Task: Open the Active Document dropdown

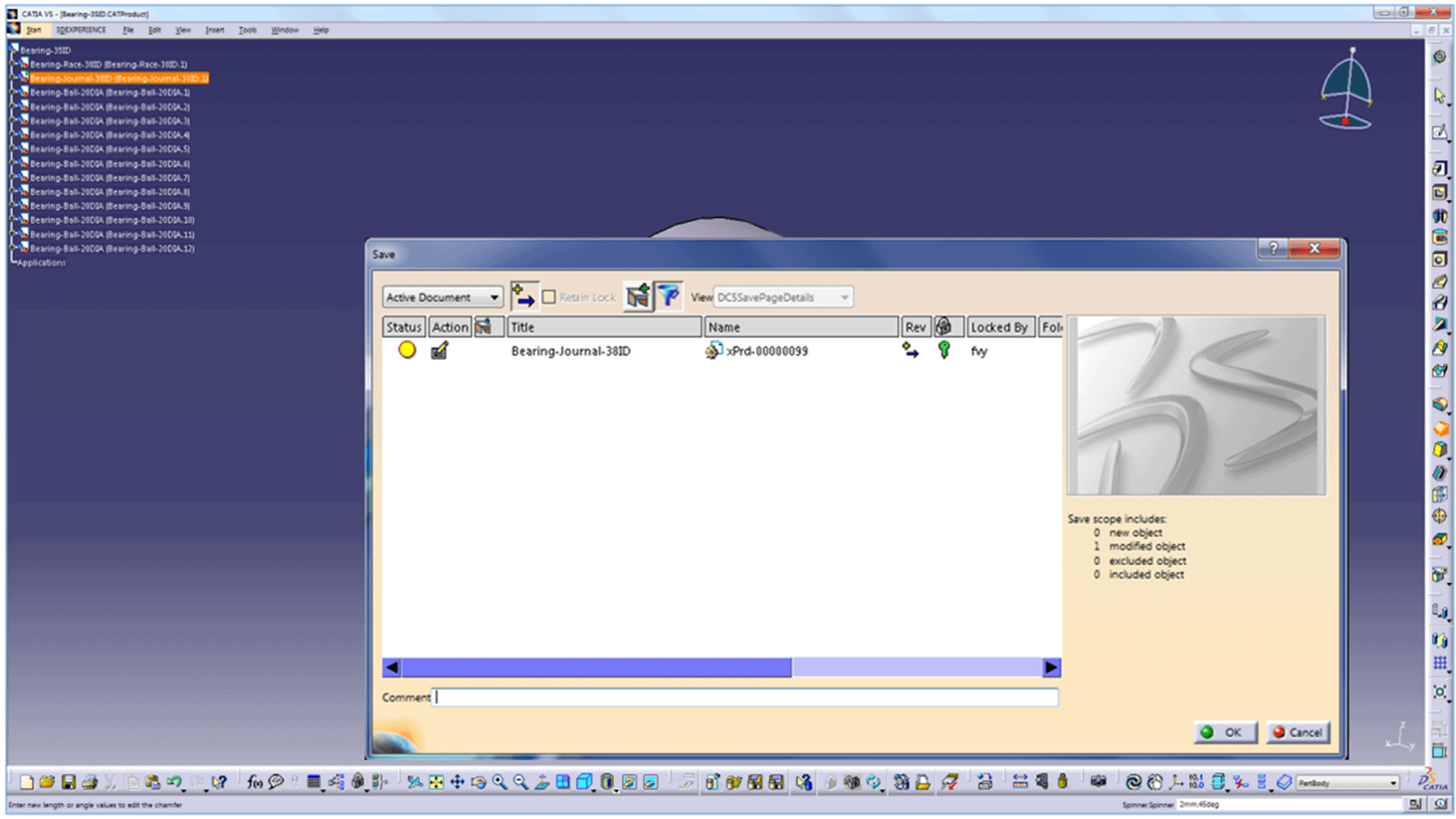Action: pos(443,297)
